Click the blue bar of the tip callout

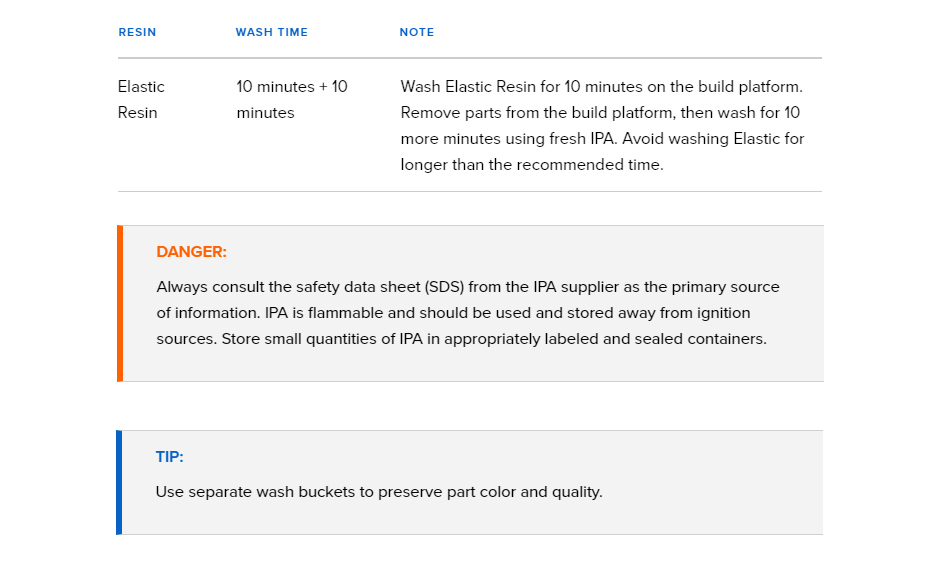[119, 482]
